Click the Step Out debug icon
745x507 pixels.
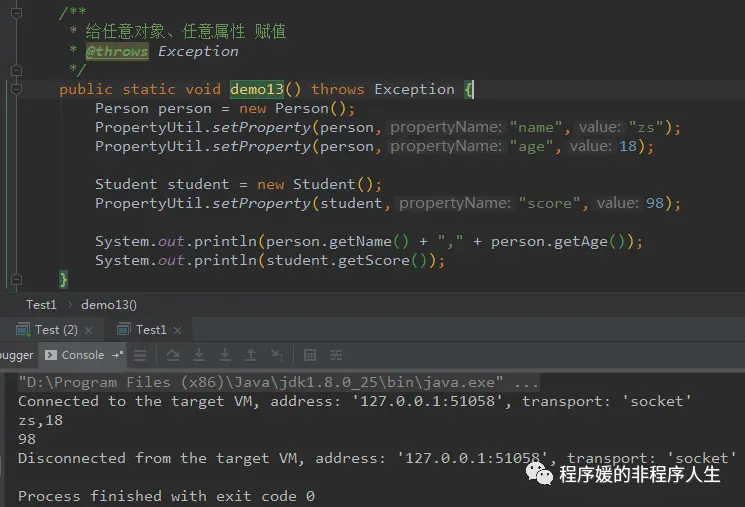pos(251,355)
